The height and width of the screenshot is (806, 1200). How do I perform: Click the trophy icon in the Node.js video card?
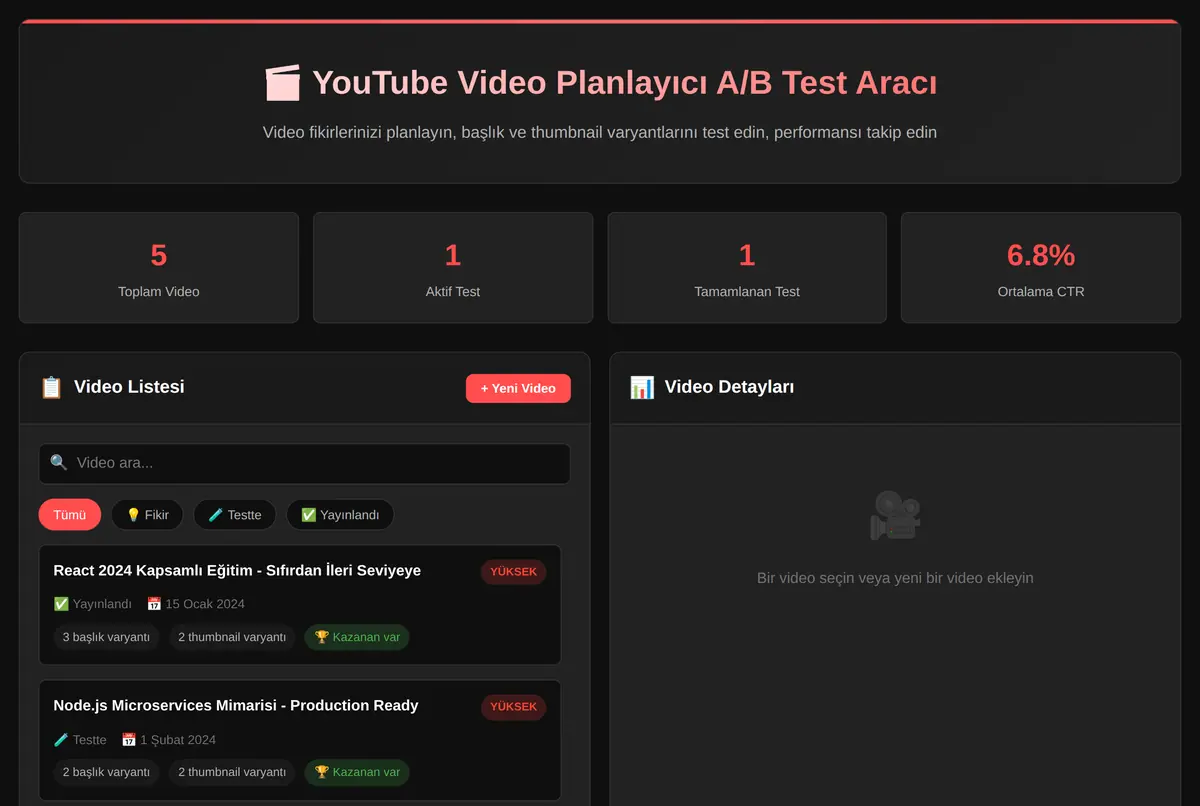click(x=321, y=772)
